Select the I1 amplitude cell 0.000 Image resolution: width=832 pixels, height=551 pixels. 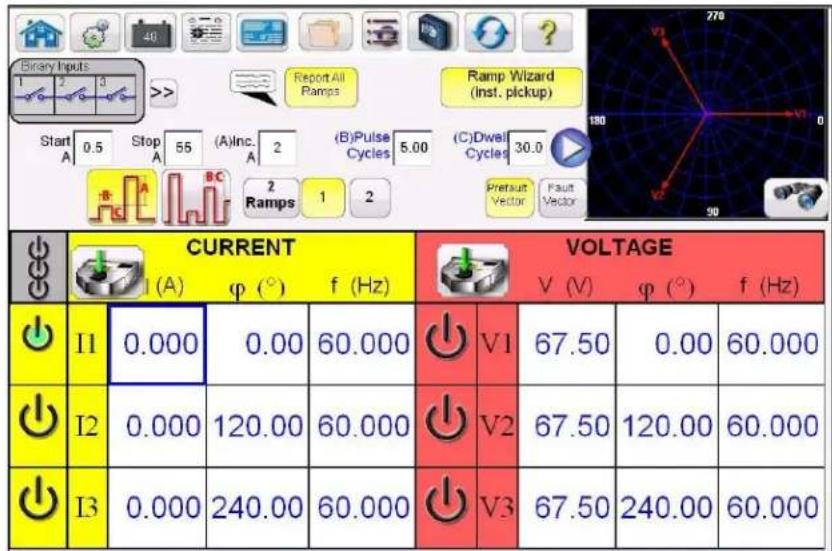click(158, 345)
